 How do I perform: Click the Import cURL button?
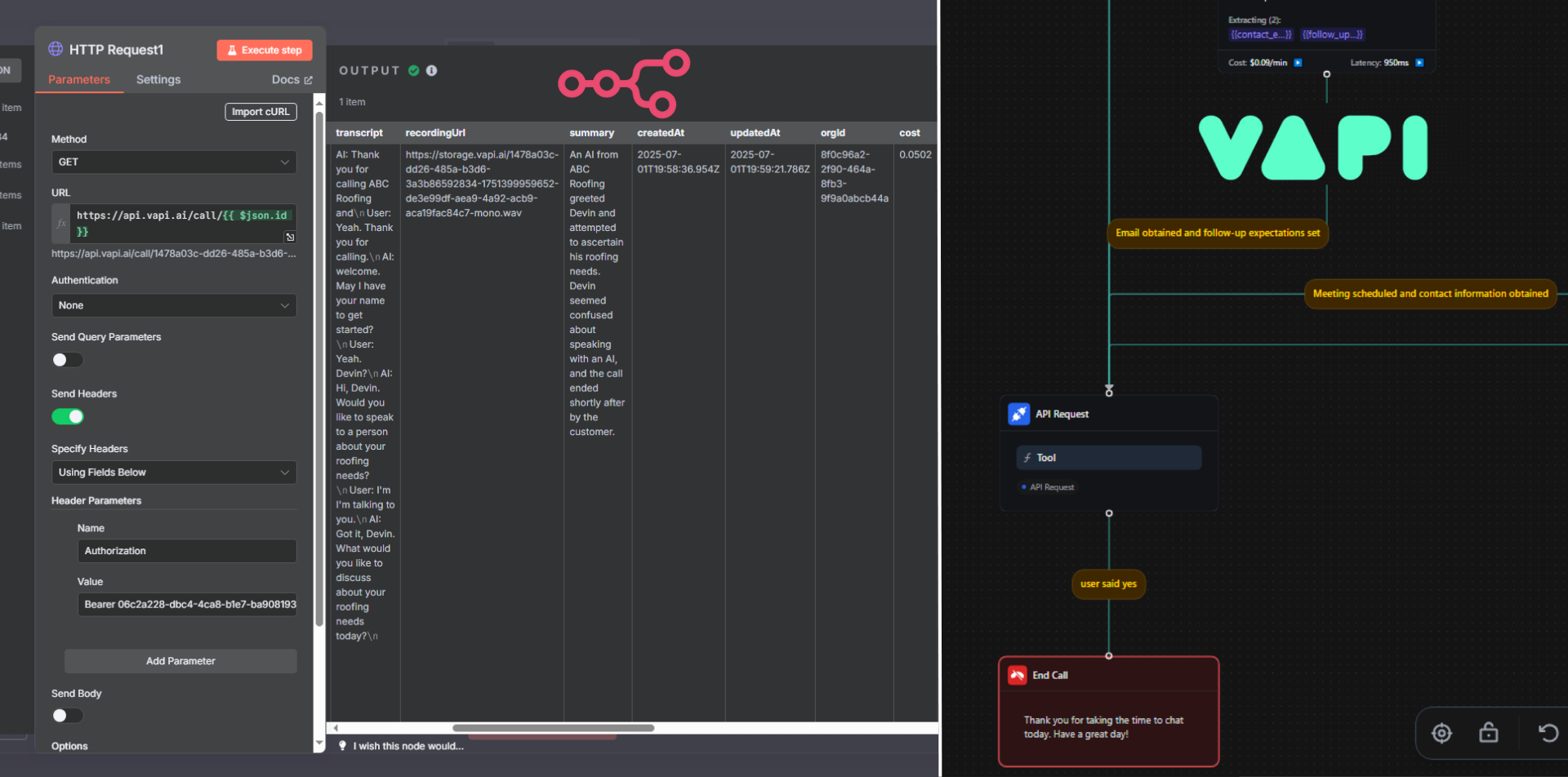coord(260,112)
